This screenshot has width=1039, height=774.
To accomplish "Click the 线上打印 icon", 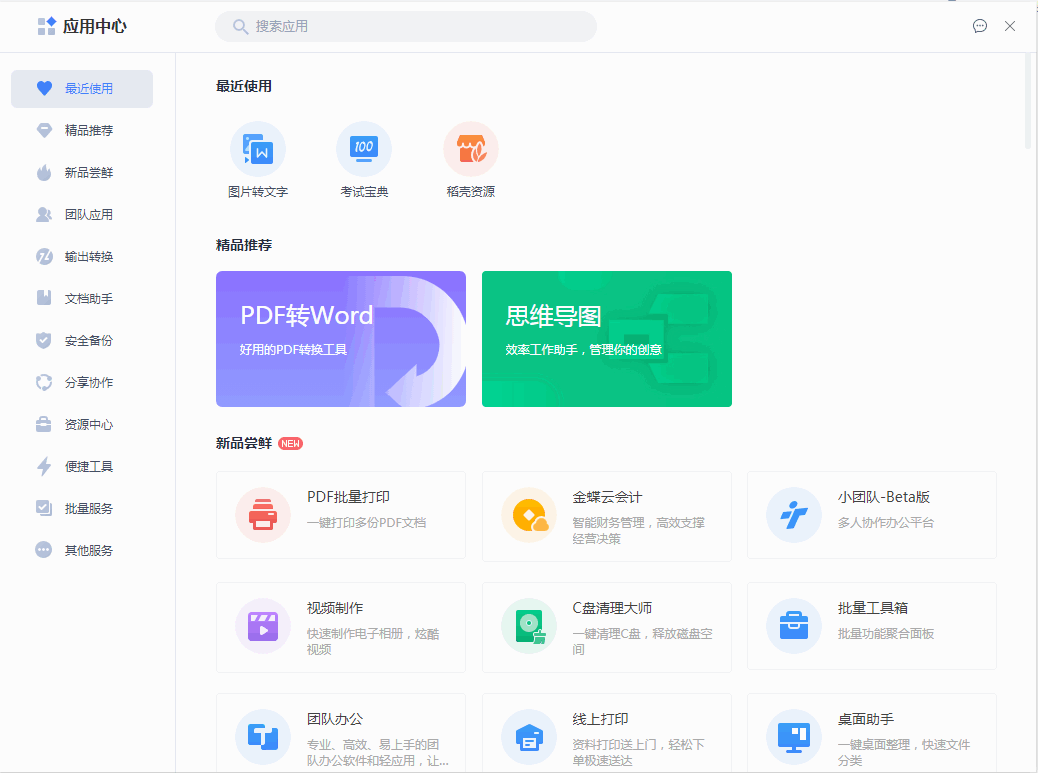I will click(529, 737).
